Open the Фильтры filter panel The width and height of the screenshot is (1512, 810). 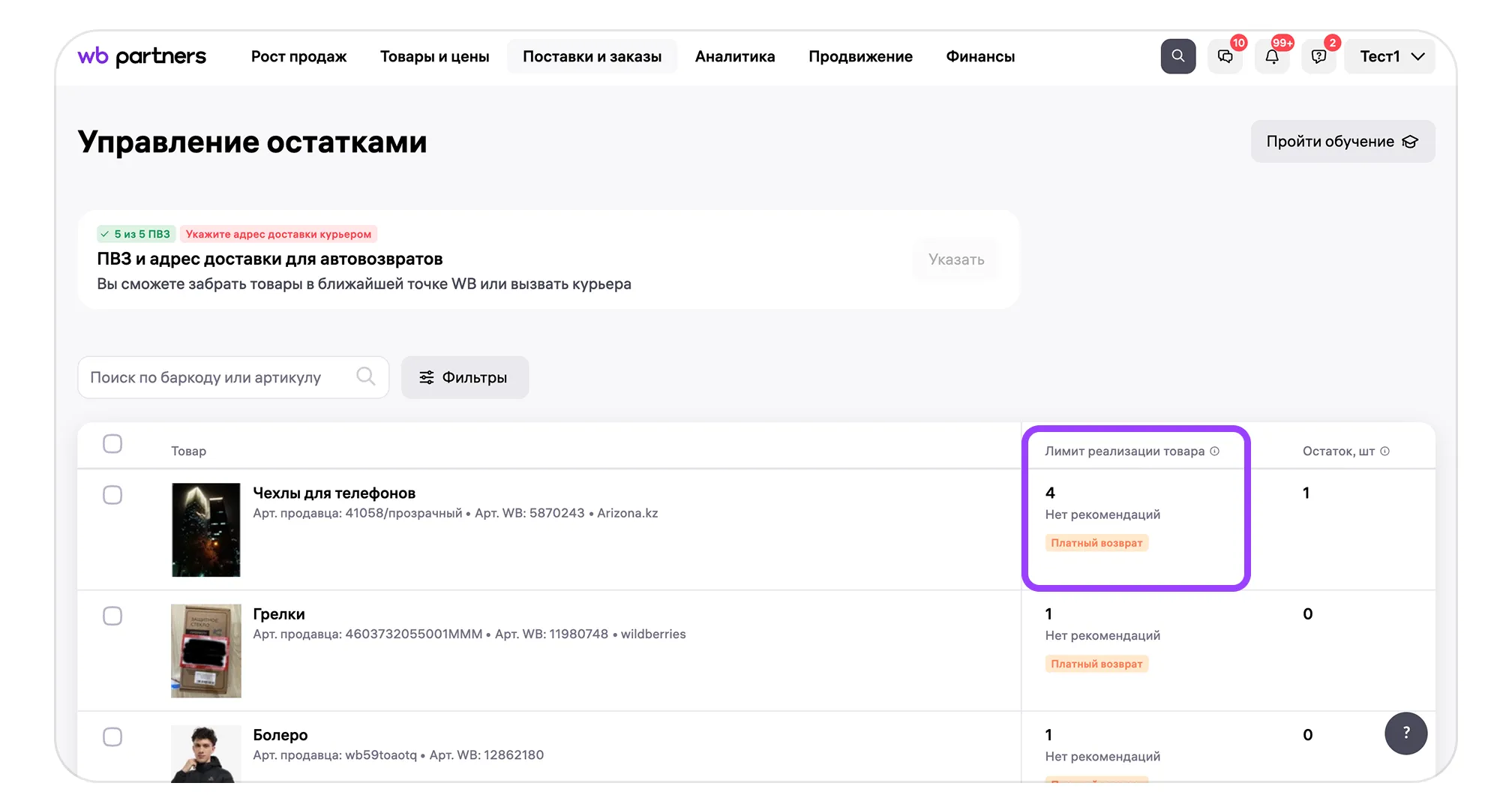[x=464, y=377]
